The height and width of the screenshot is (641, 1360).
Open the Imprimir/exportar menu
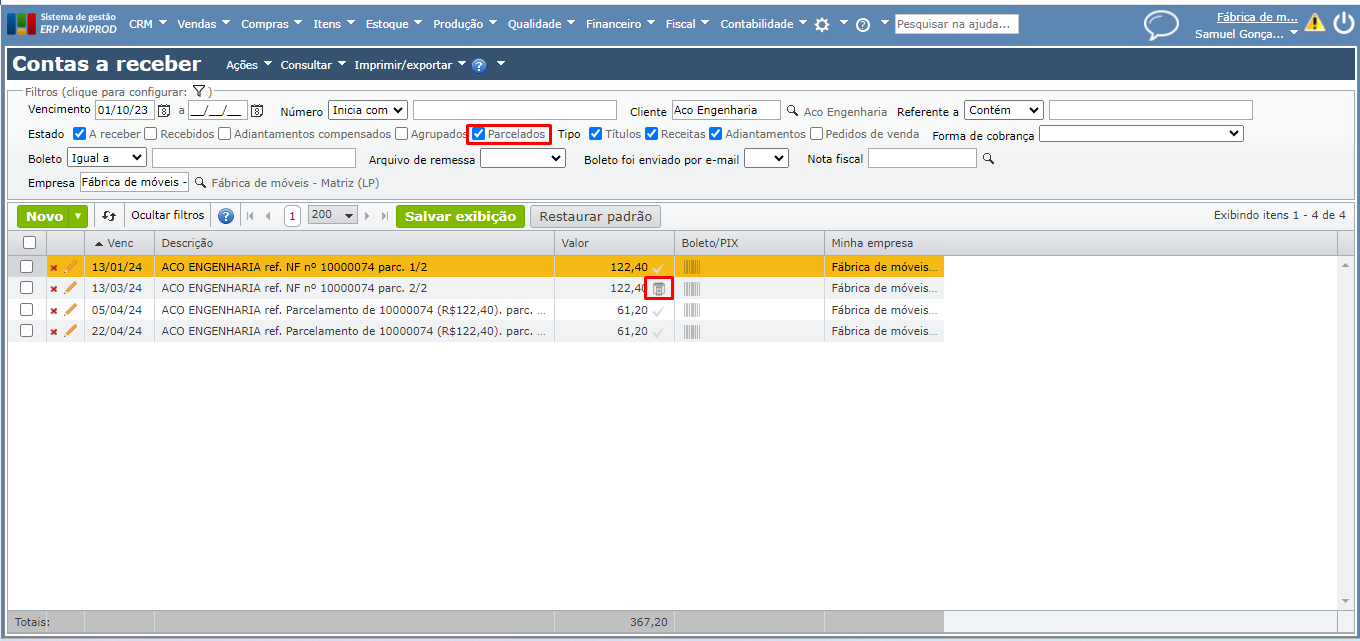pos(410,65)
